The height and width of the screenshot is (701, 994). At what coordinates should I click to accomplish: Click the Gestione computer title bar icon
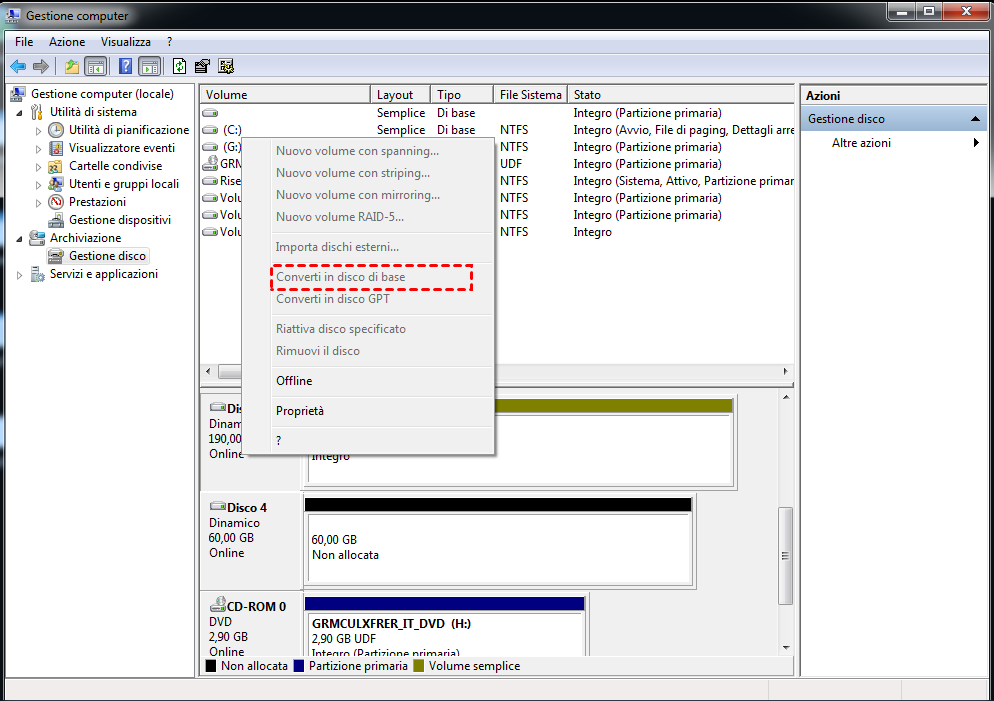tap(13, 15)
